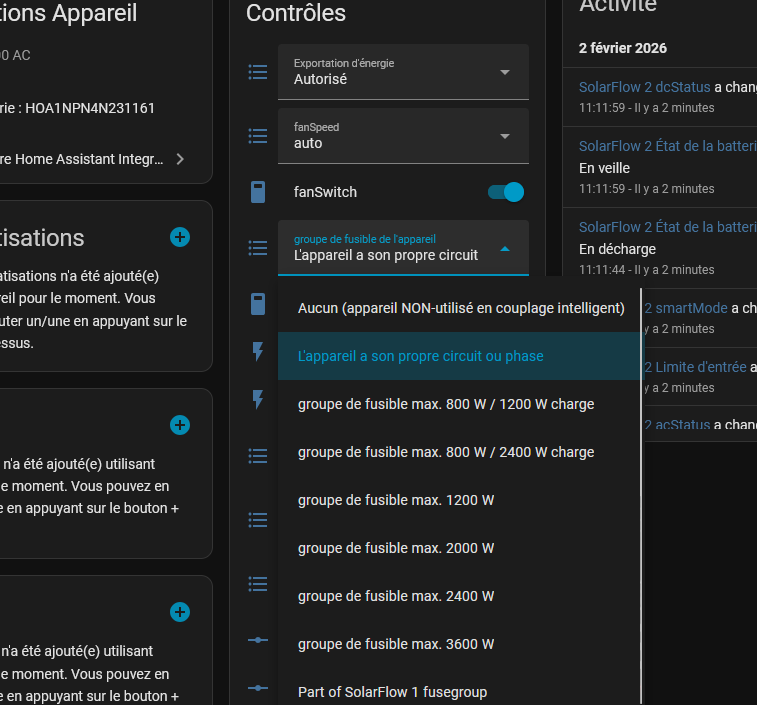The height and width of the screenshot is (705, 757).
Task: Click the upper lightning bolt icon in Contrôles
Action: [x=258, y=351]
